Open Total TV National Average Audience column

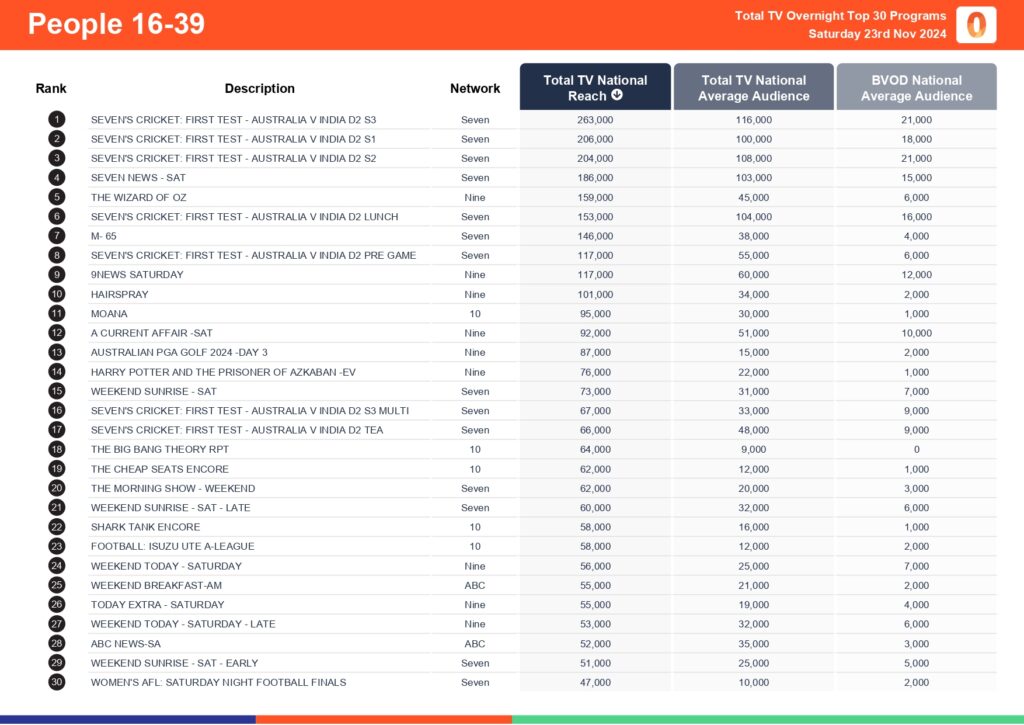pos(753,87)
